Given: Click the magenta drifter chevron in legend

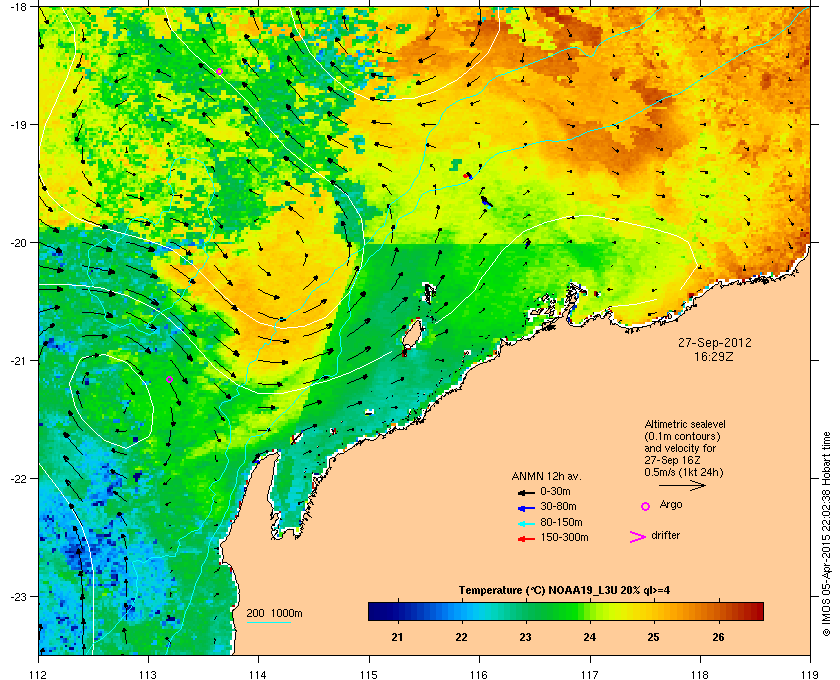Looking at the screenshot, I should [x=637, y=537].
